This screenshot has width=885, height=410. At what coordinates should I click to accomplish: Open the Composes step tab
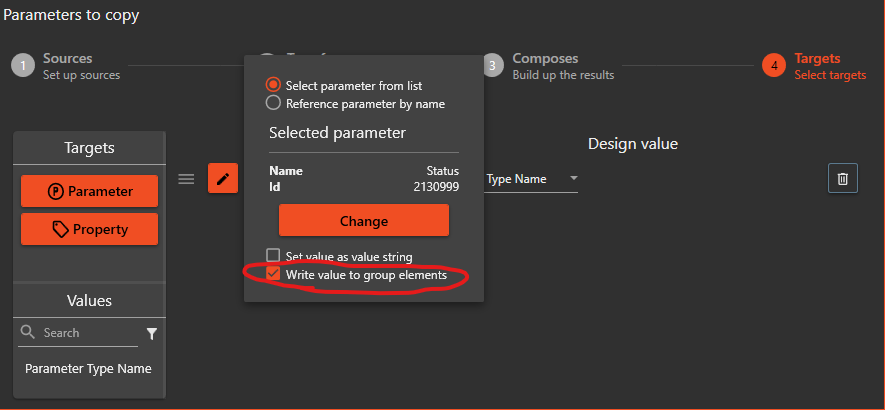pos(545,59)
